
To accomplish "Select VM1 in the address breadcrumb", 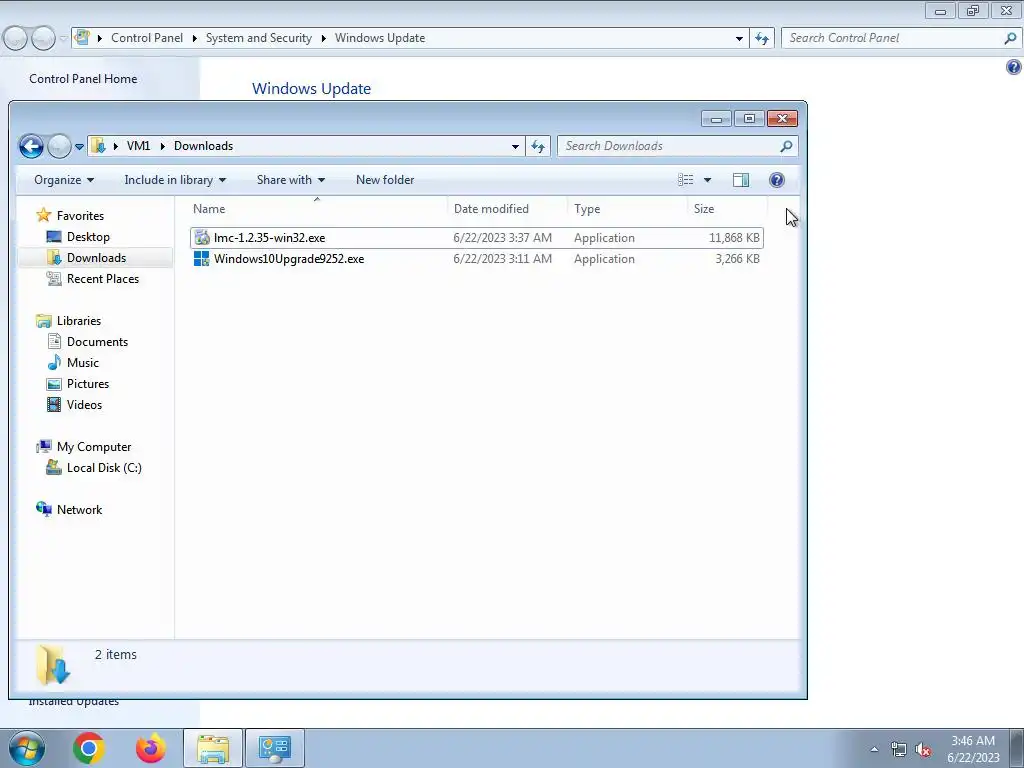I will click(138, 146).
